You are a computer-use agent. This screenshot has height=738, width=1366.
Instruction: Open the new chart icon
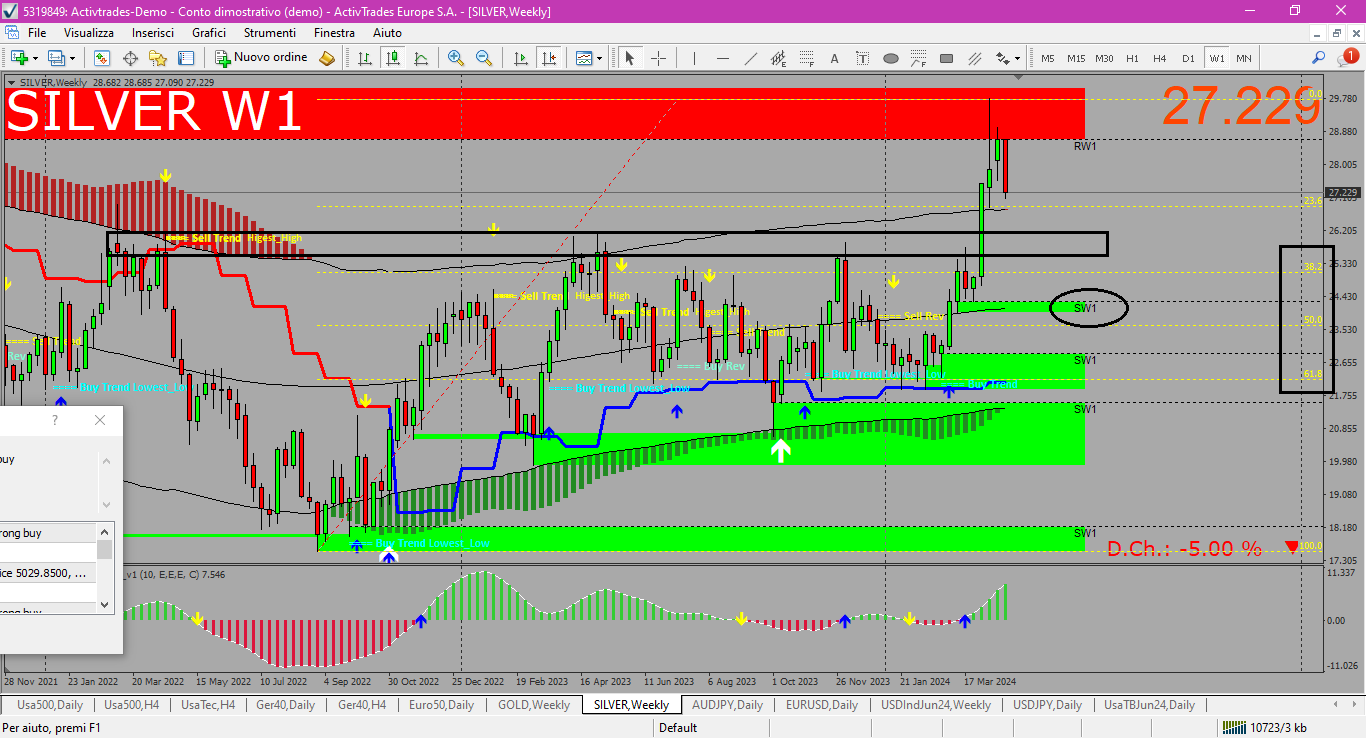point(18,58)
